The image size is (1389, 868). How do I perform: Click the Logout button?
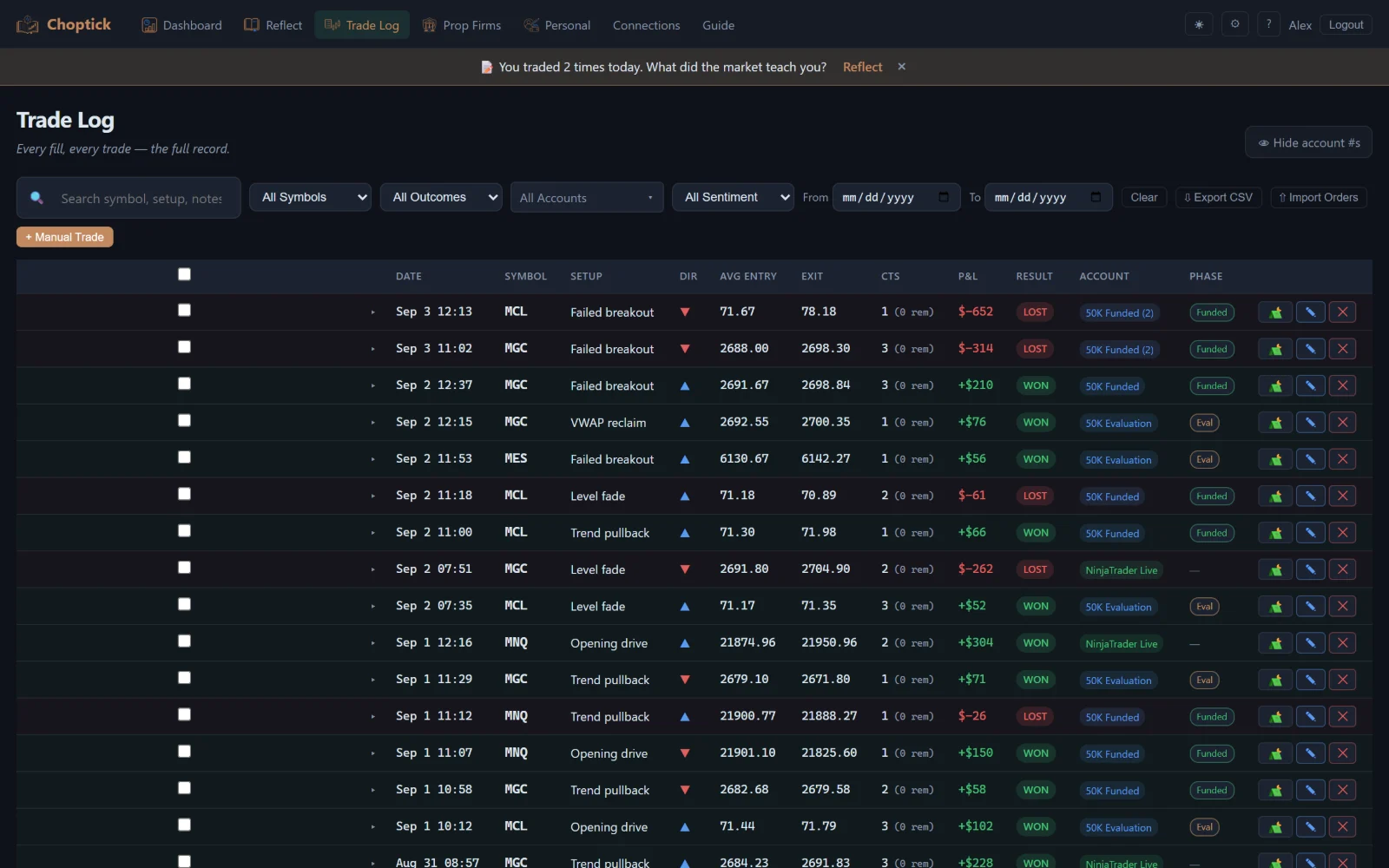point(1346,24)
